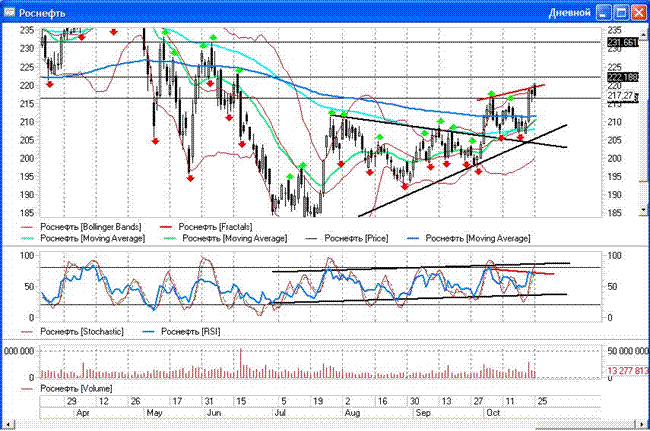Select the cyan Moving Average legend entry
Viewport: 650px width, 431px height.
point(83,238)
